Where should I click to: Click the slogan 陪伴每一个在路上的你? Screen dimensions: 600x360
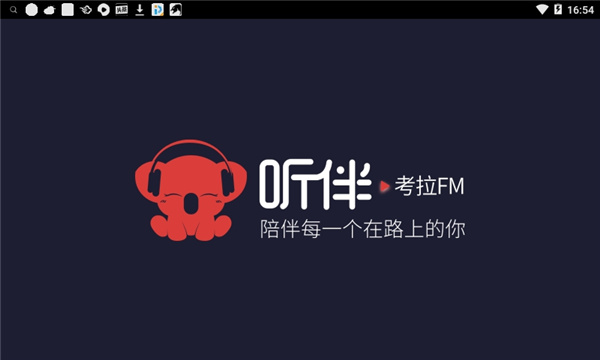(363, 229)
